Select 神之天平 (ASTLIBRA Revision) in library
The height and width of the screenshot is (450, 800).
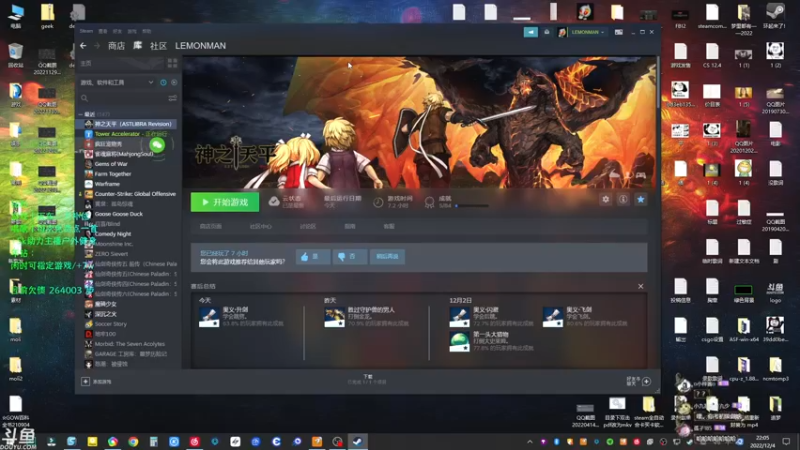128,124
